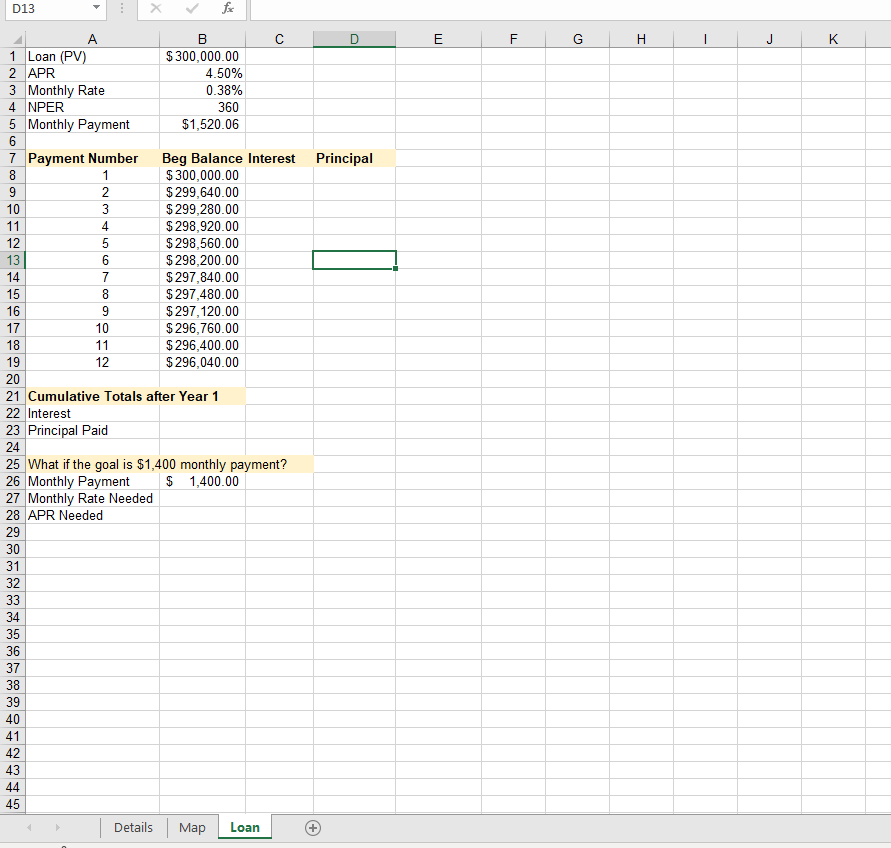Select column G header
This screenshot has width=891, height=848.
coord(577,39)
